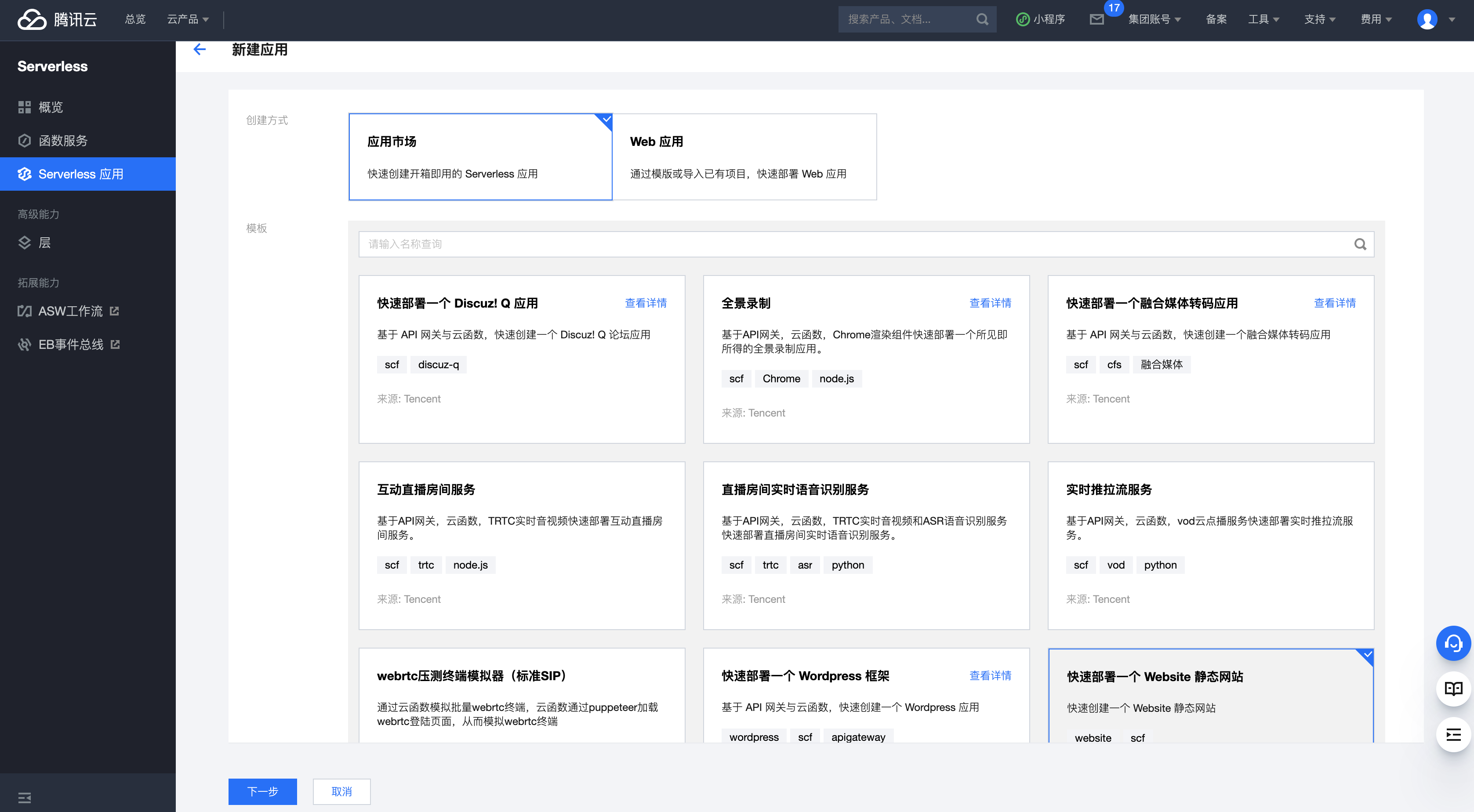This screenshot has width=1474, height=812.
Task: Click the 下一步 button
Action: 263,791
